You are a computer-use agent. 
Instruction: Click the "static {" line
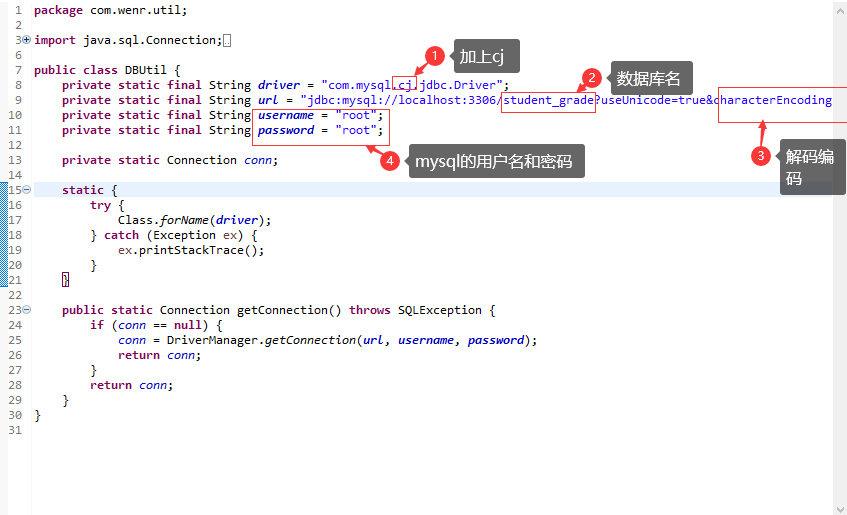(x=90, y=190)
